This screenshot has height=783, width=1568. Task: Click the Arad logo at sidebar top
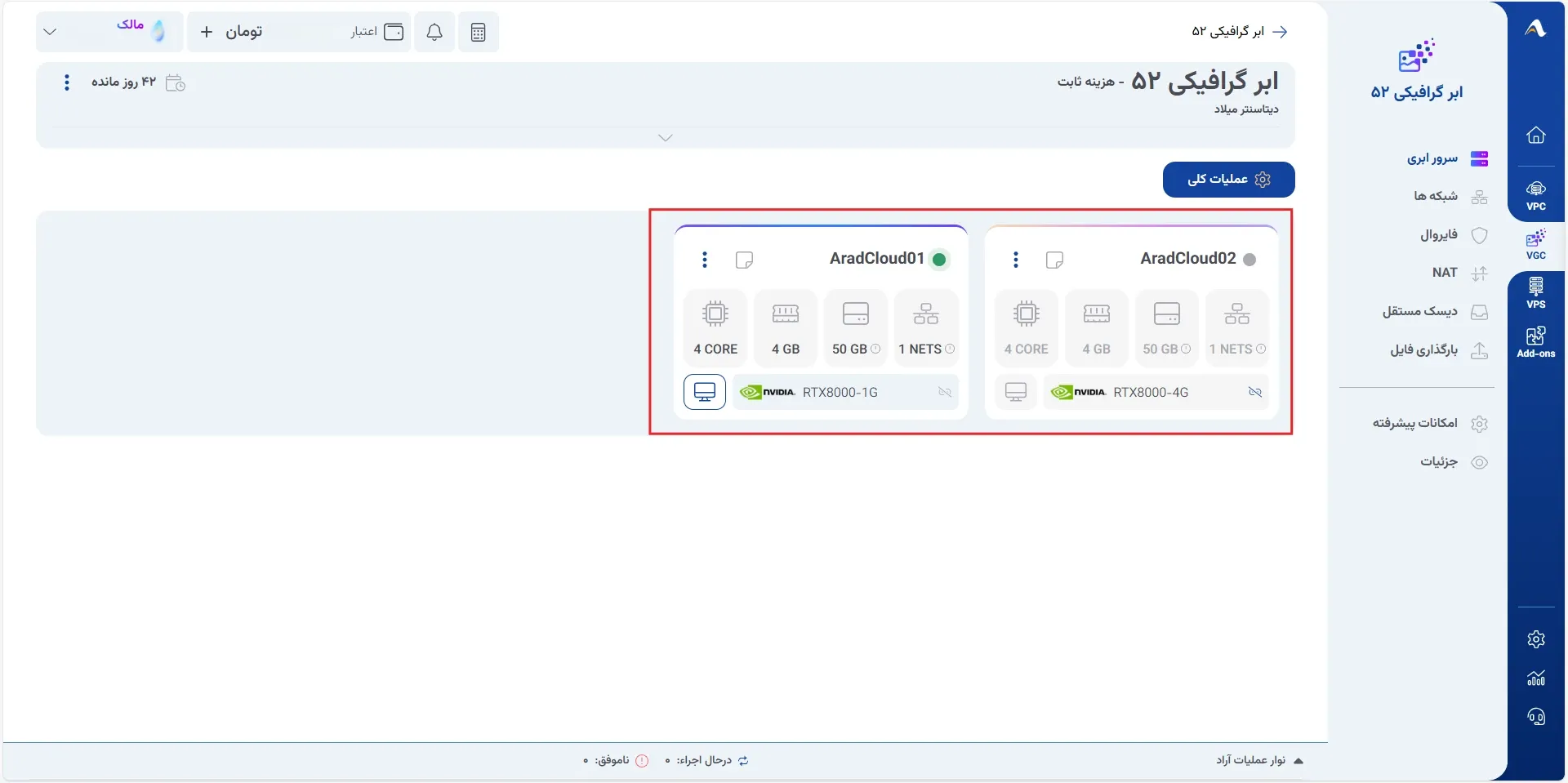click(x=1535, y=29)
